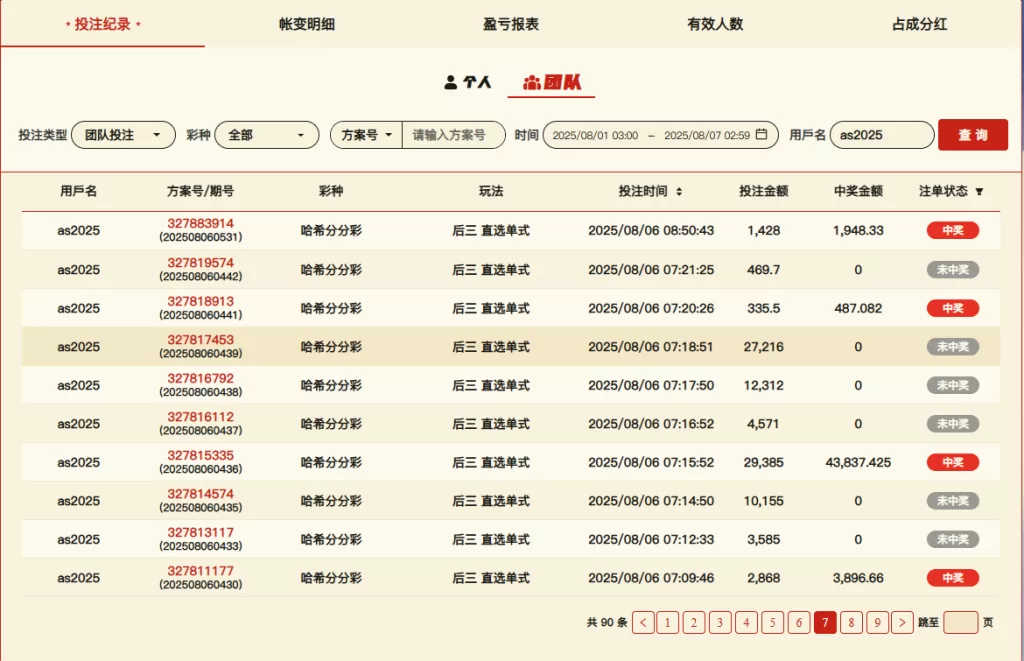This screenshot has width=1024, height=661.
Task: Click 中奖 badge in 327818913 row
Action: point(953,308)
